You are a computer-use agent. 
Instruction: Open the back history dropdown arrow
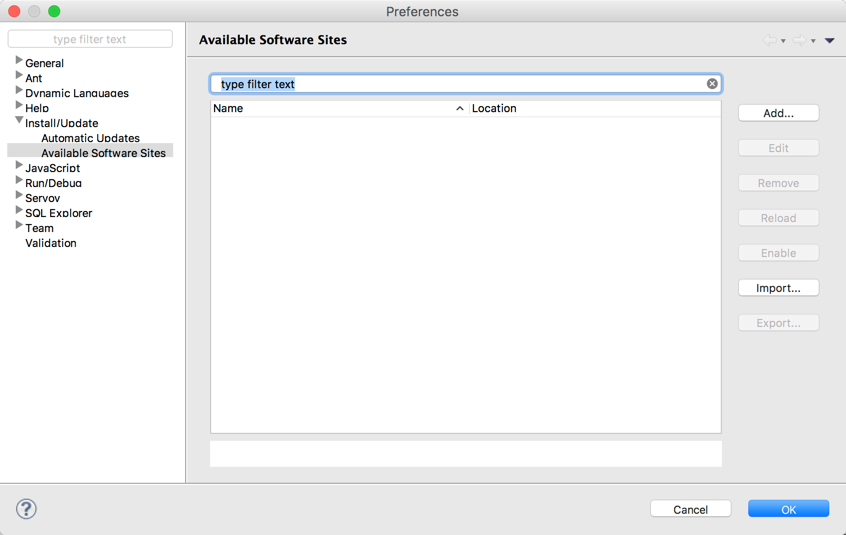point(783,41)
